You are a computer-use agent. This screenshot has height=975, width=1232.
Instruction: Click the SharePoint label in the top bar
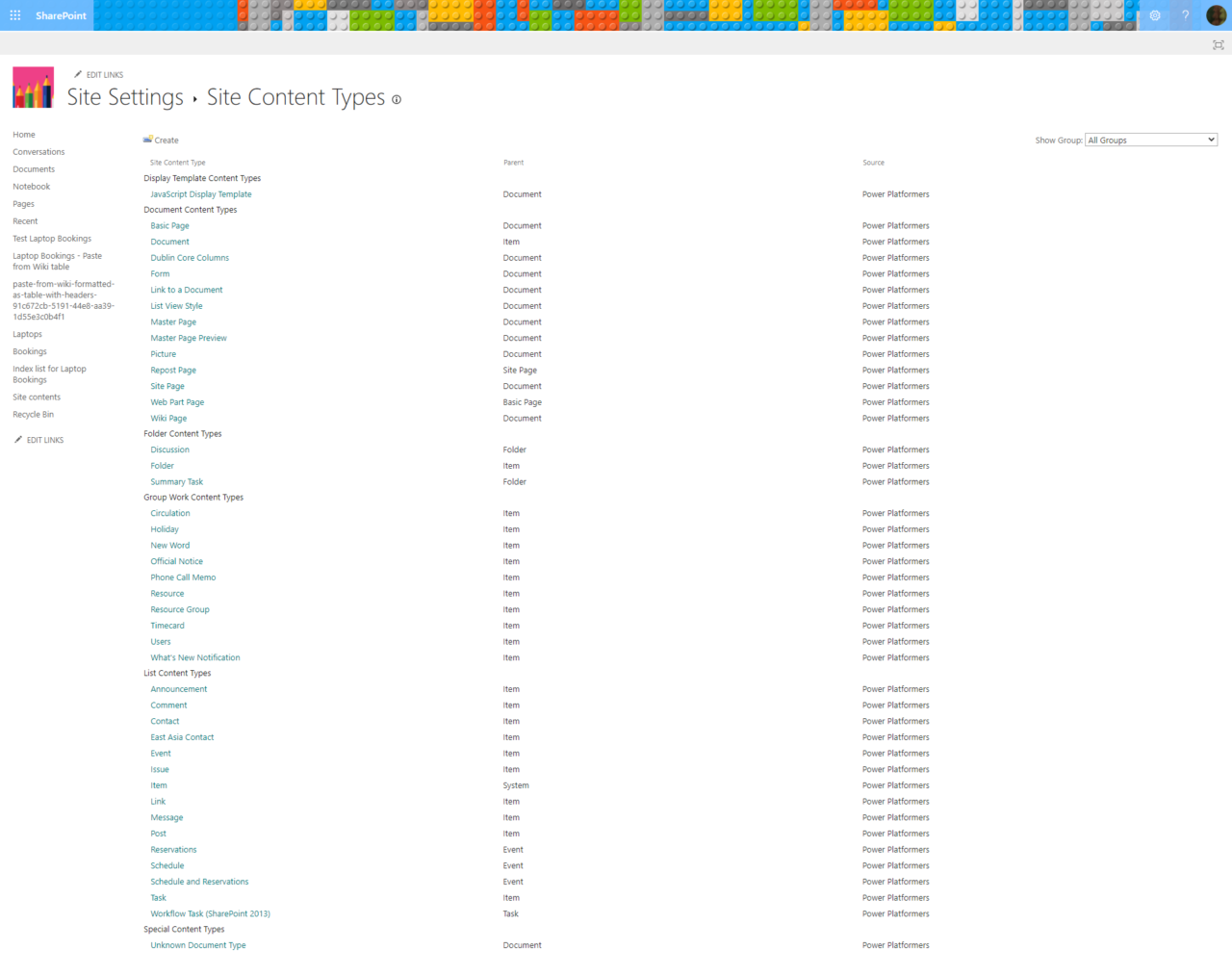click(x=60, y=14)
